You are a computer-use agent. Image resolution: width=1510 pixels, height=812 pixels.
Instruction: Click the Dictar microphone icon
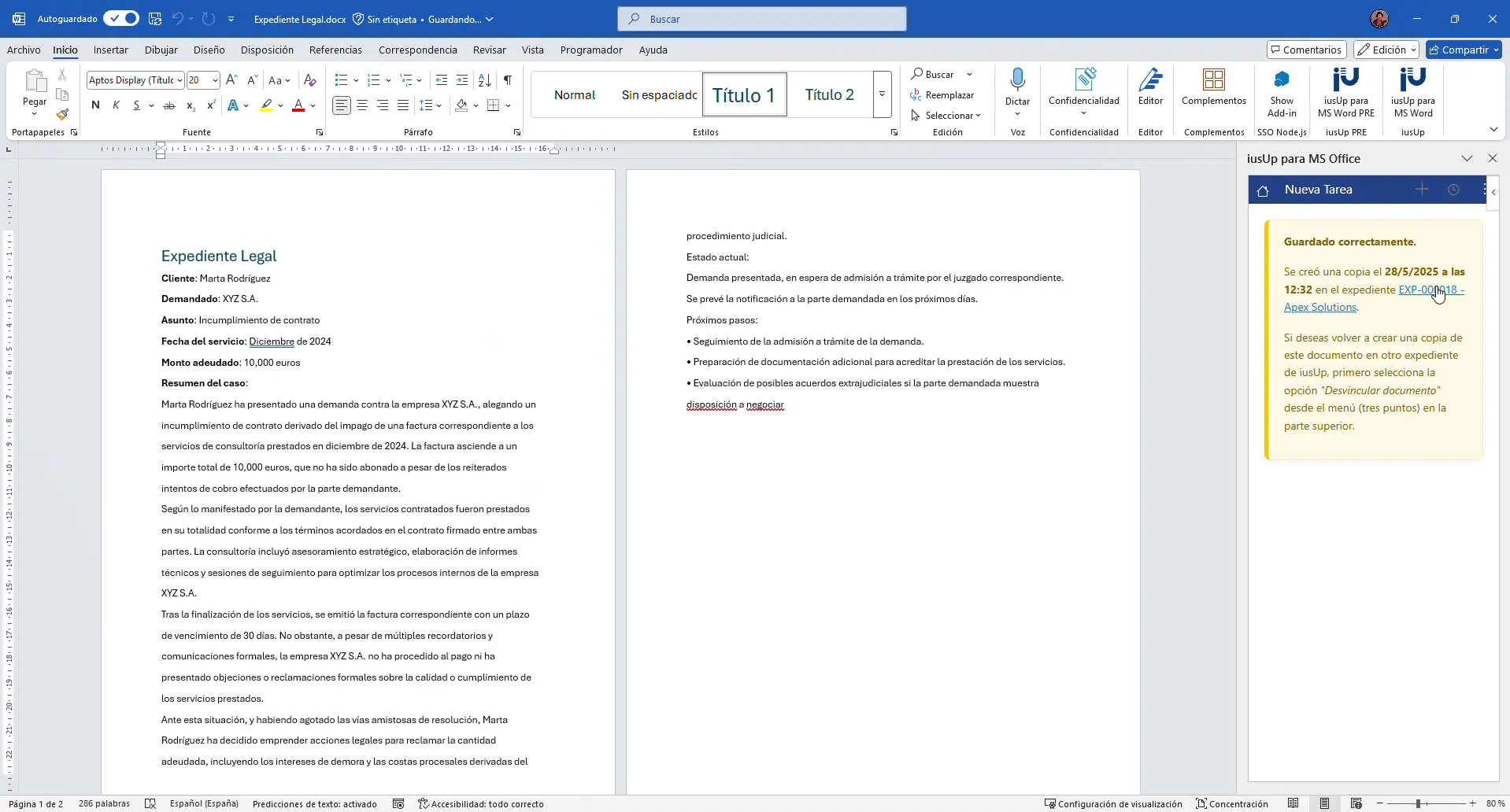tap(1017, 79)
